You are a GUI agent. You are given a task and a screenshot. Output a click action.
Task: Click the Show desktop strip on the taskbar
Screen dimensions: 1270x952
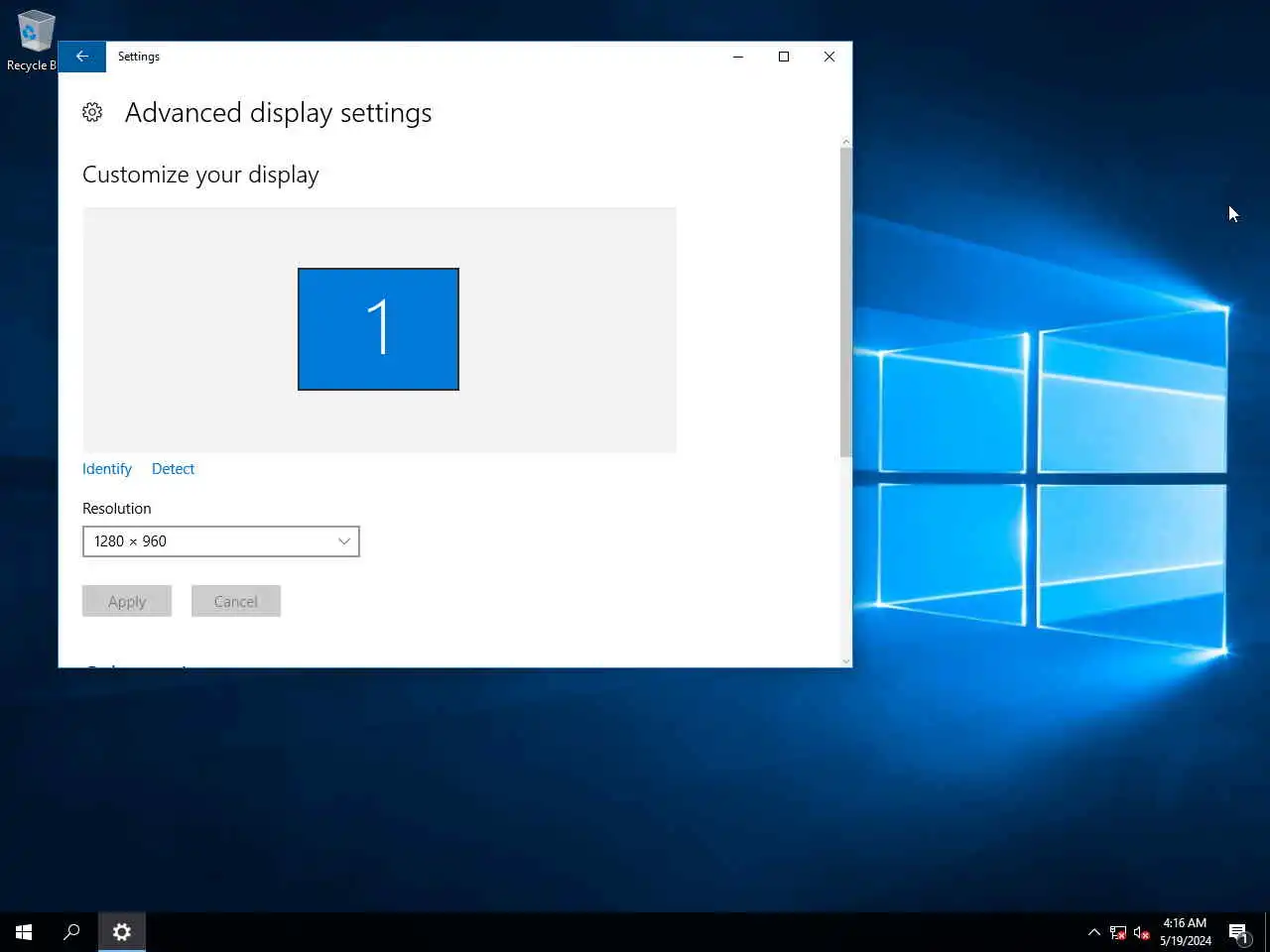(x=1267, y=932)
